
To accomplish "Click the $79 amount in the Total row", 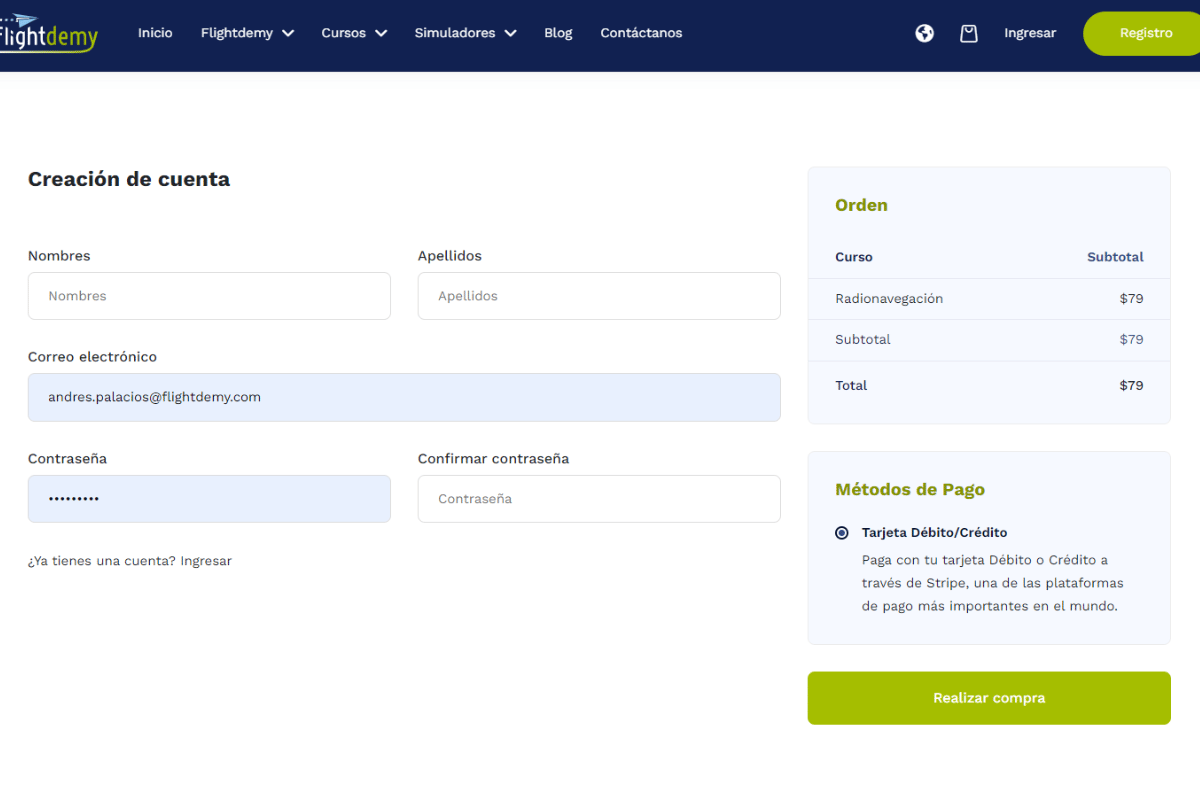I will pyautogui.click(x=1131, y=386).
